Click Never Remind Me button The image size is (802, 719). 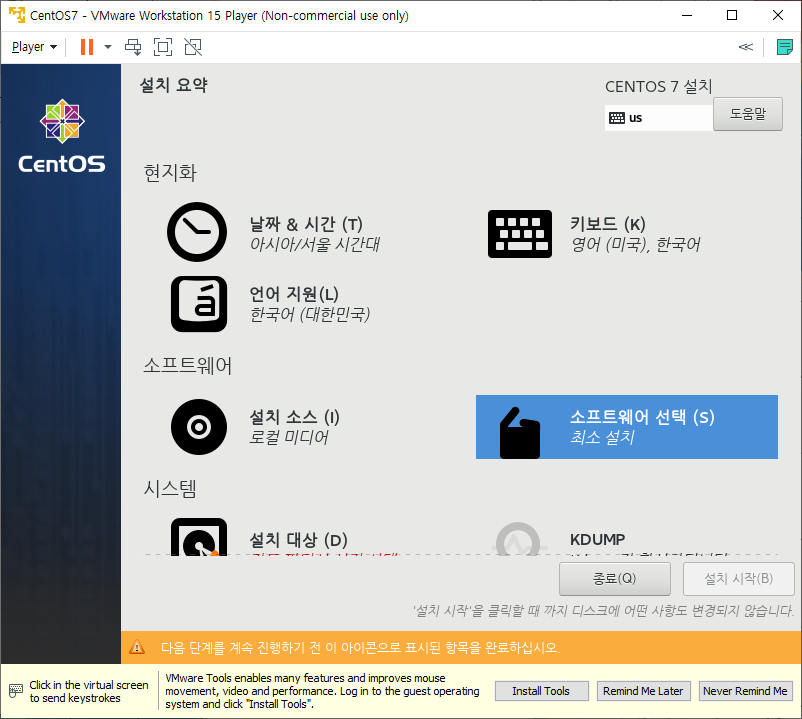pyautogui.click(x=745, y=691)
